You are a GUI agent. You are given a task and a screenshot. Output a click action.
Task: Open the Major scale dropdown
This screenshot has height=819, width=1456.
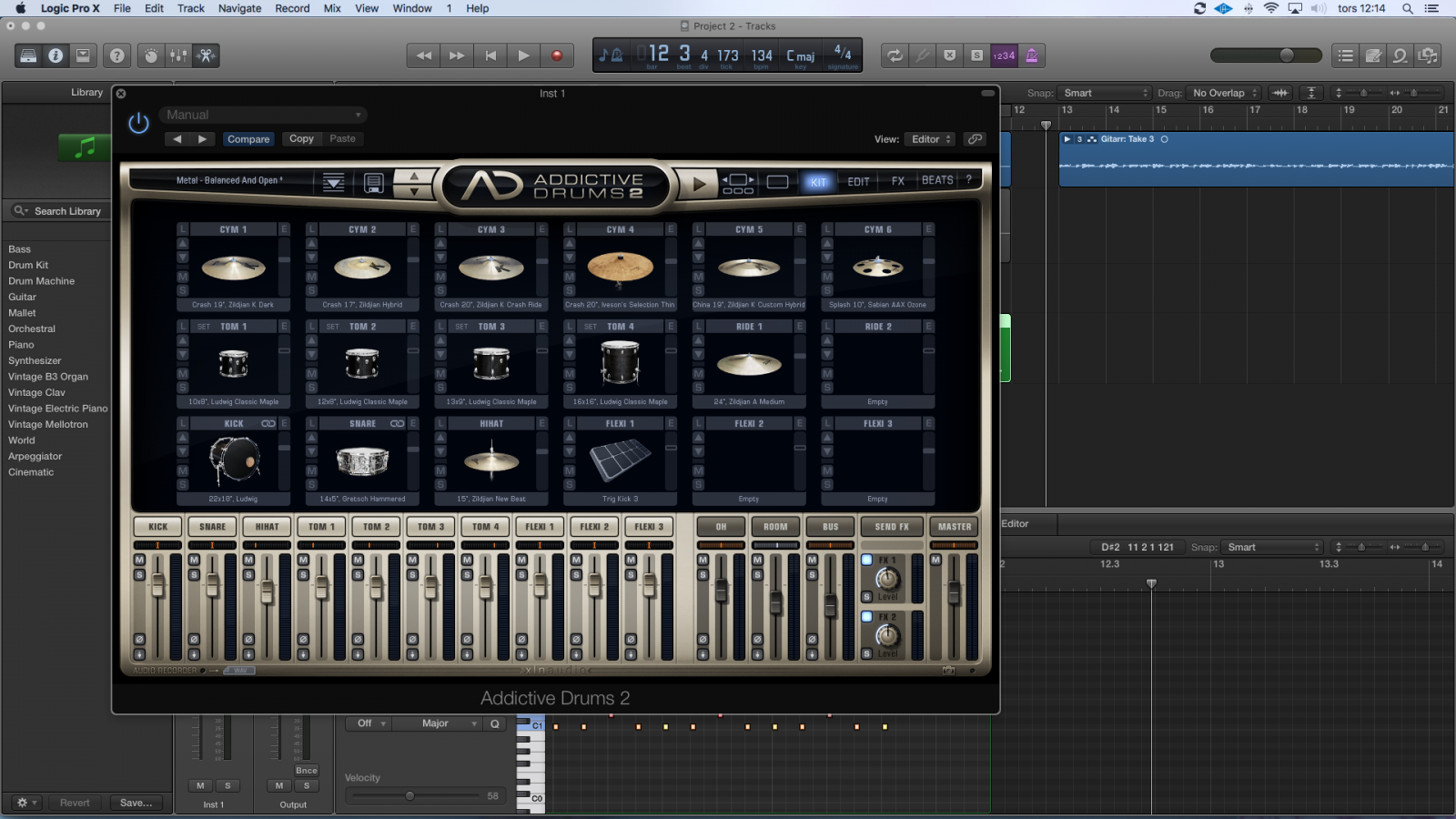click(x=439, y=723)
